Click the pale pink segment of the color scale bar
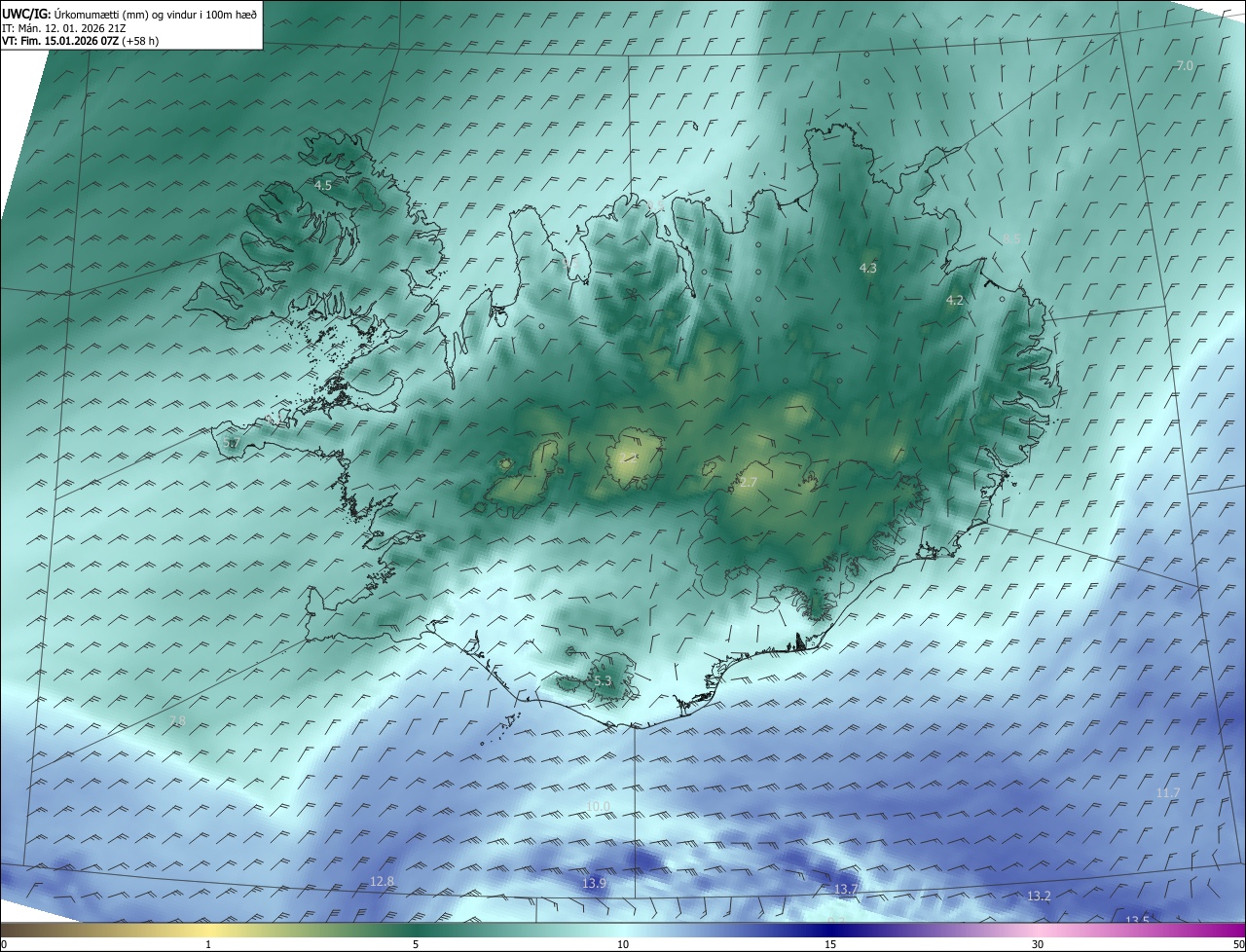The image size is (1246, 952). (1038, 930)
